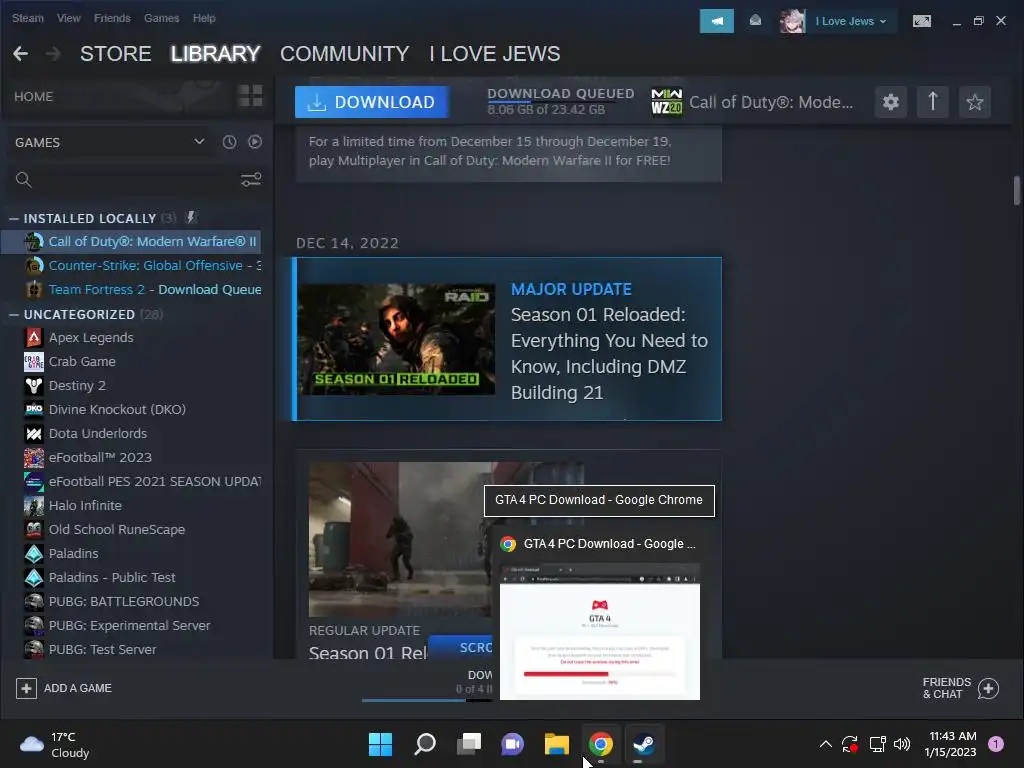Open the Help menu
This screenshot has width=1024, height=768.
point(204,18)
